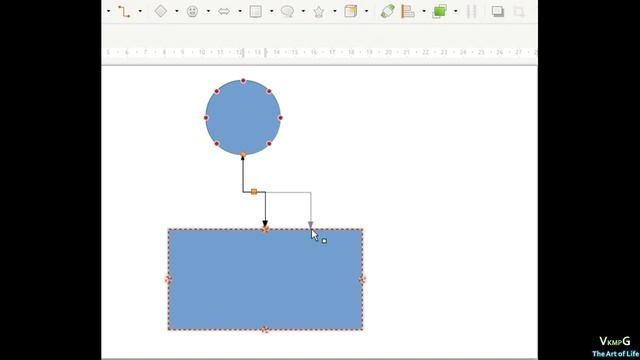This screenshot has height=360, width=640.
Task: Click the horizontal ruler at mark 20
Action: point(388,52)
